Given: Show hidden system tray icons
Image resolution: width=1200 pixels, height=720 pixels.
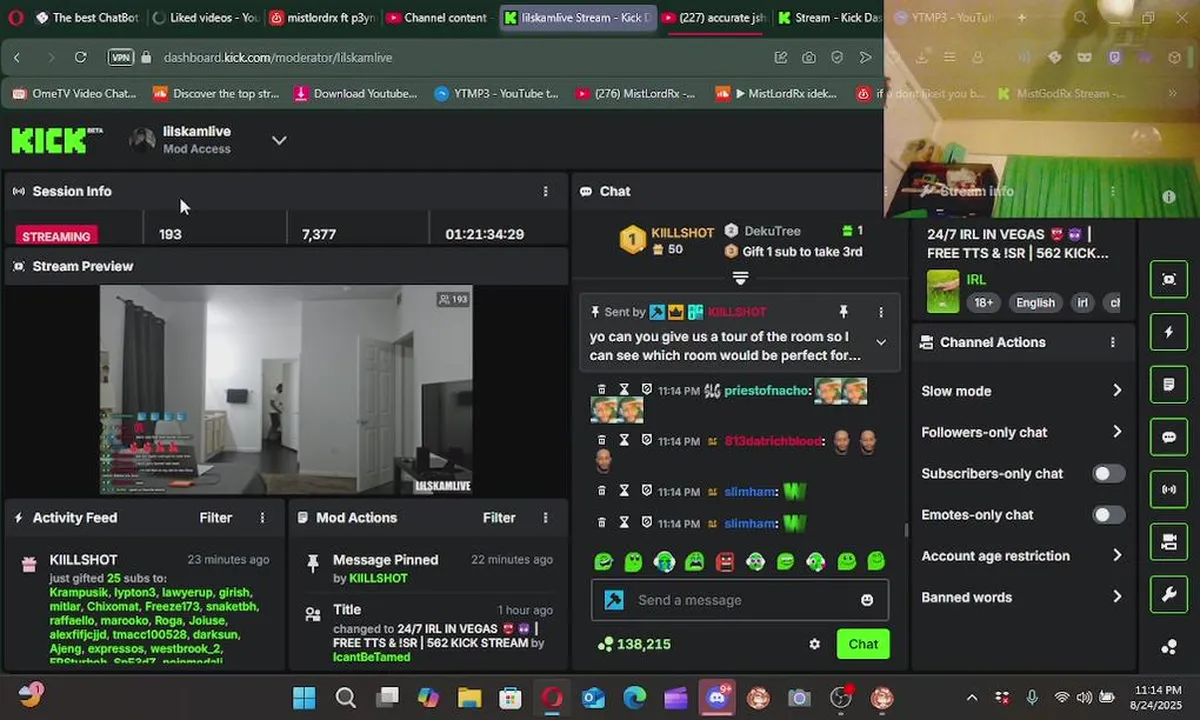Looking at the screenshot, I should click(x=972, y=697).
